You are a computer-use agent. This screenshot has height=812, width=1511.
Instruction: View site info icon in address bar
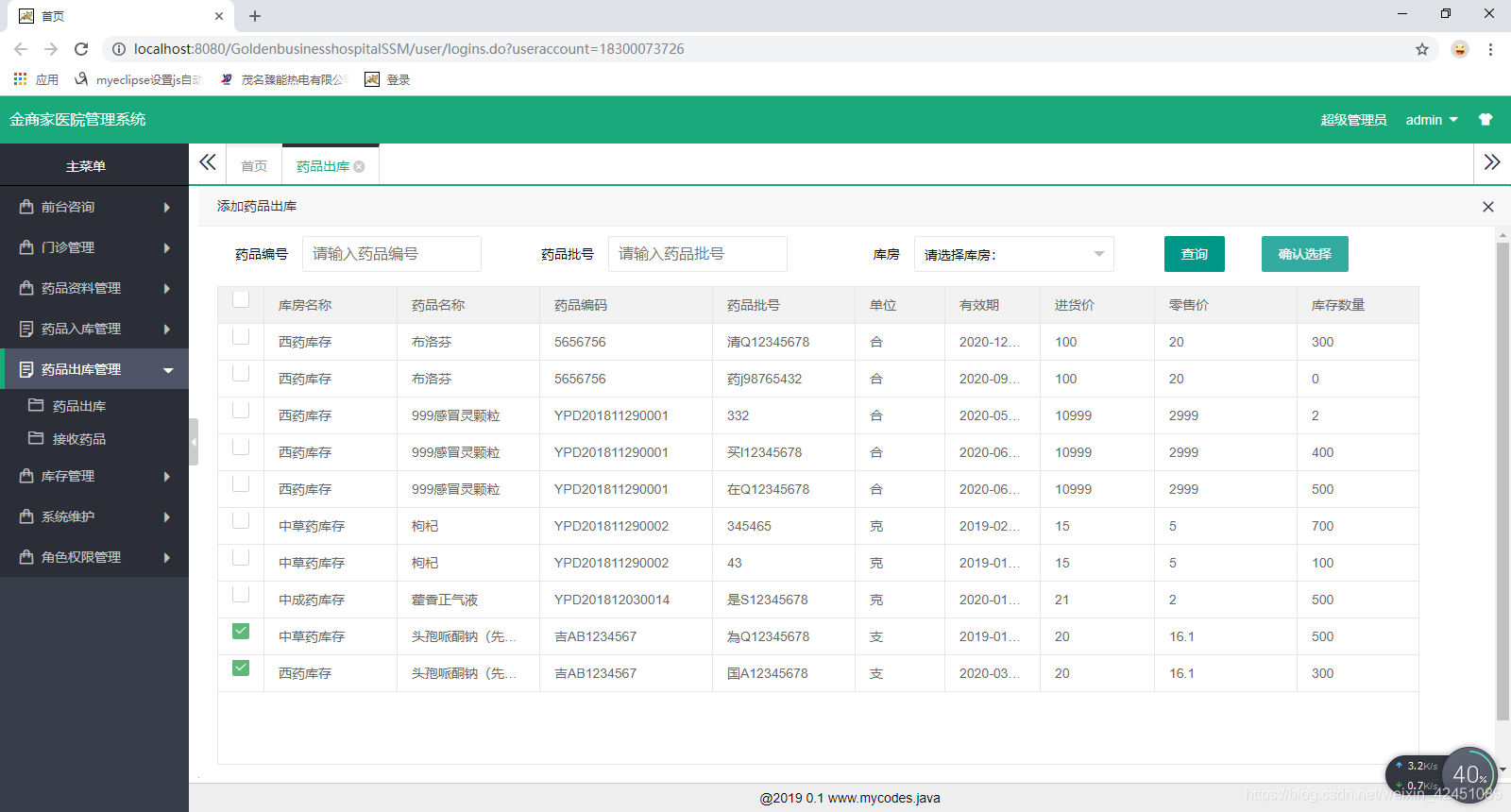pos(119,49)
